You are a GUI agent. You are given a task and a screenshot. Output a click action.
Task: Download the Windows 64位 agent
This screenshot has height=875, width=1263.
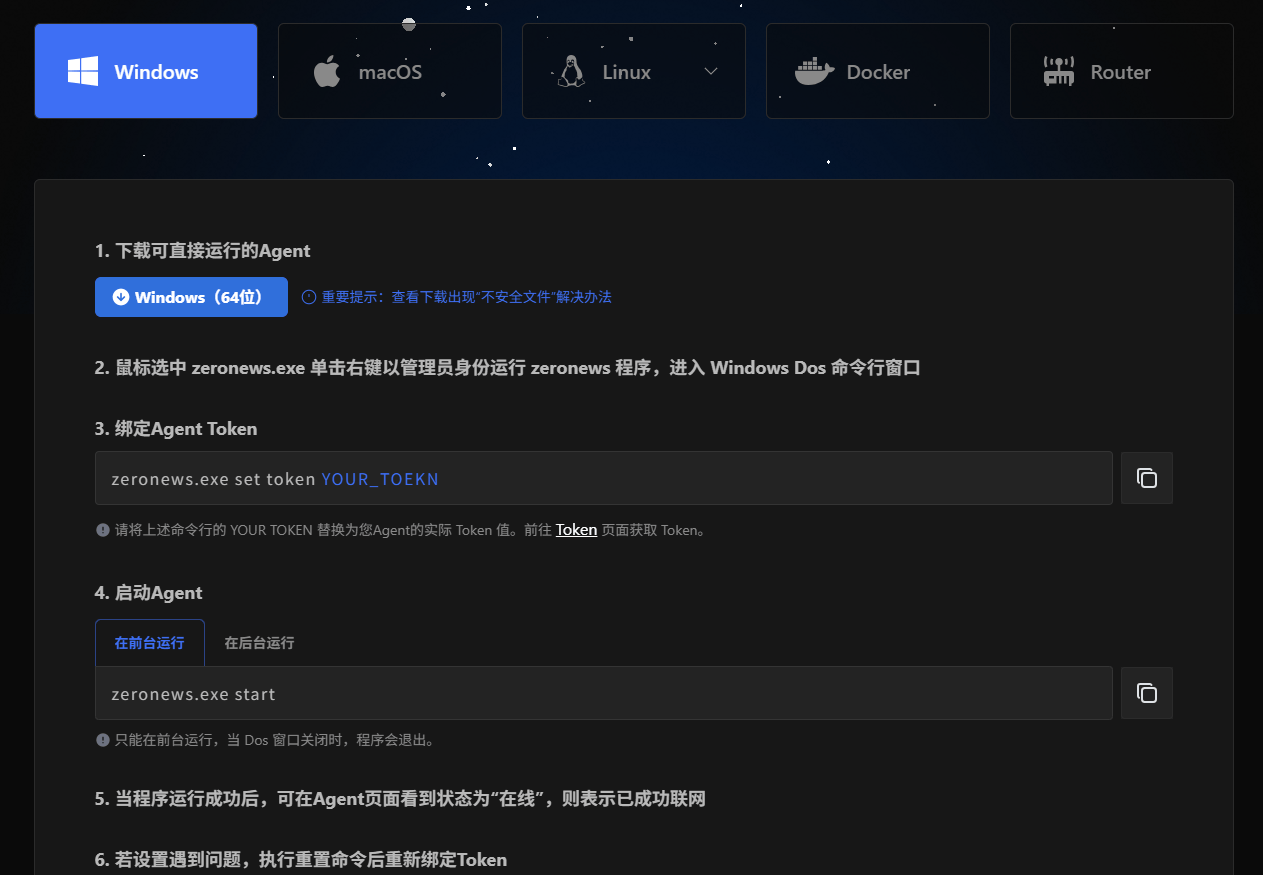[191, 296]
